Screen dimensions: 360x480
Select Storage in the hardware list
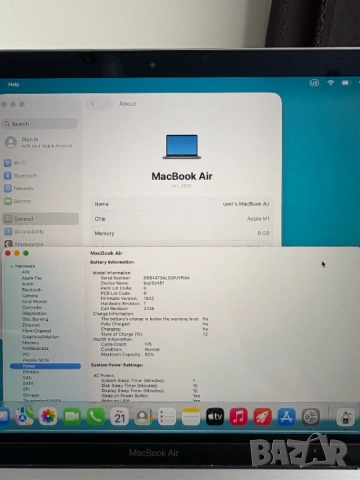[31, 395]
